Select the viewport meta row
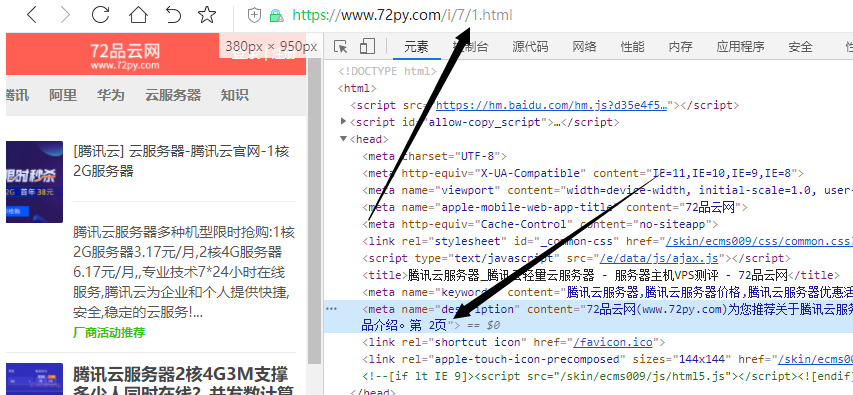 [x=608, y=190]
